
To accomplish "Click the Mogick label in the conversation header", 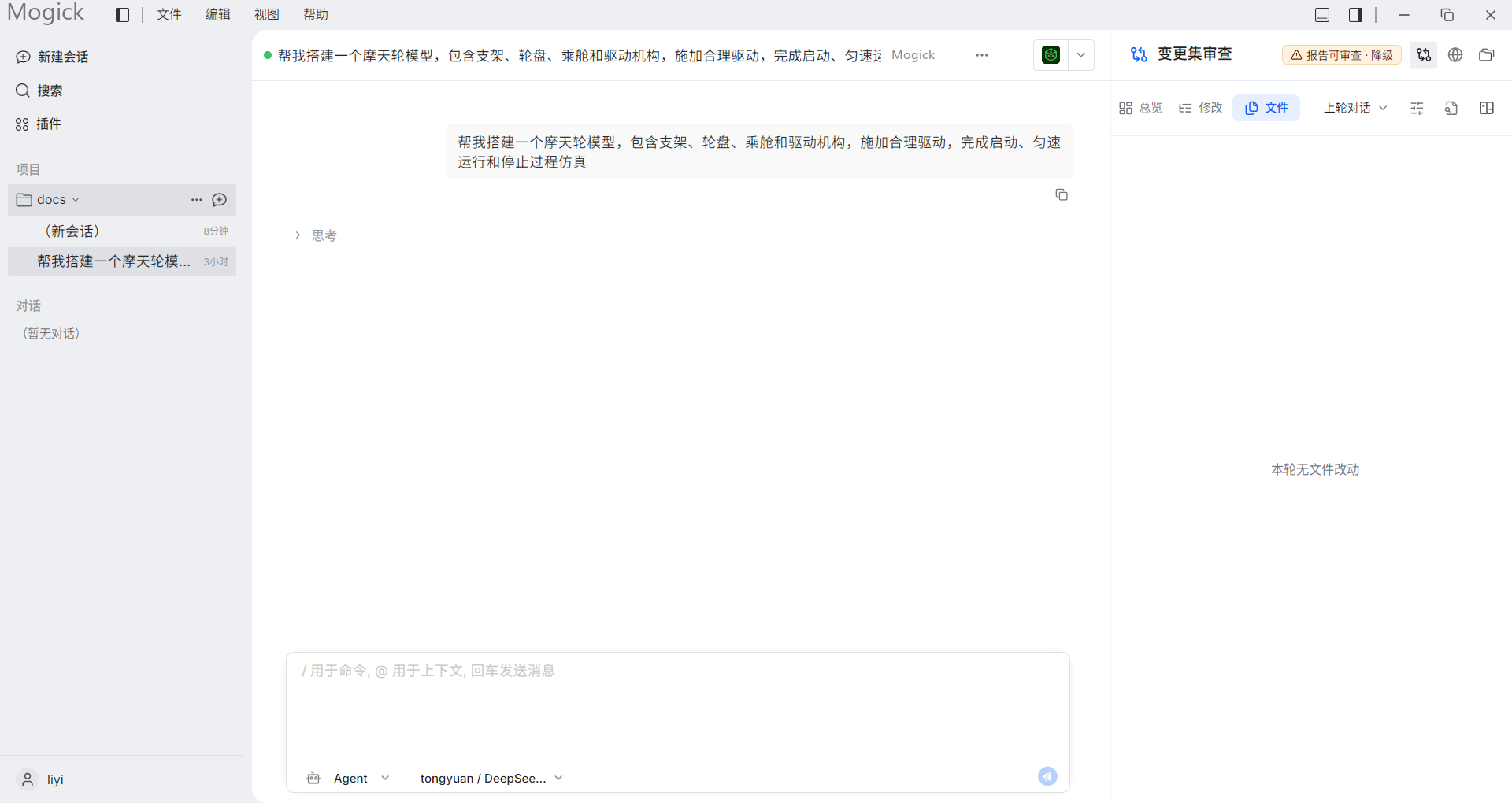I will [913, 55].
